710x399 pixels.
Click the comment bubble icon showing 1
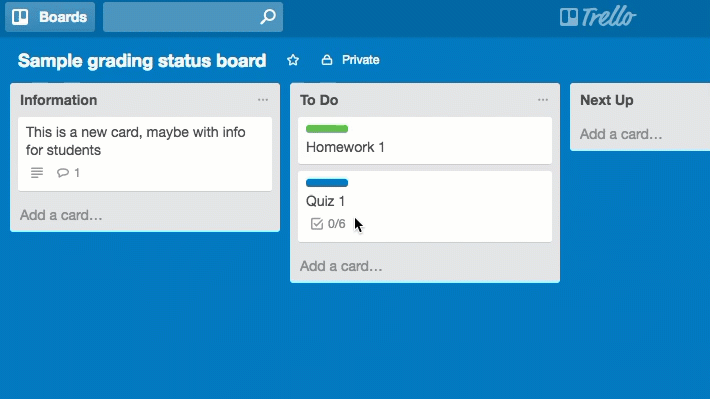[x=63, y=173]
